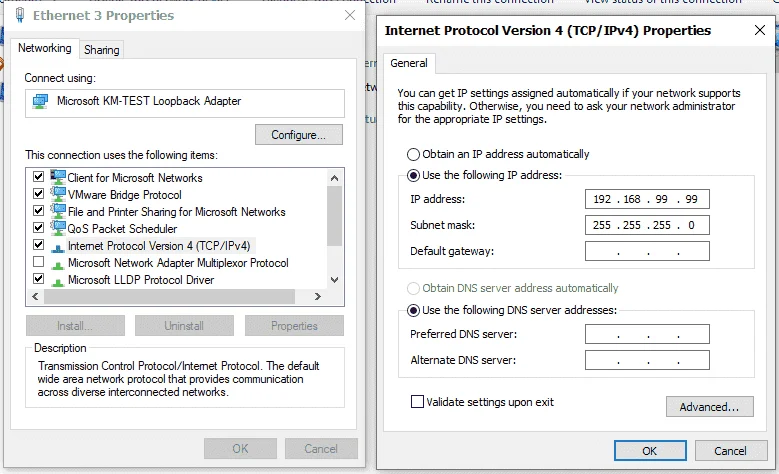Screen dimensions: 779x474
Task: Click the Loopback Adapter network icon
Action: [40, 101]
